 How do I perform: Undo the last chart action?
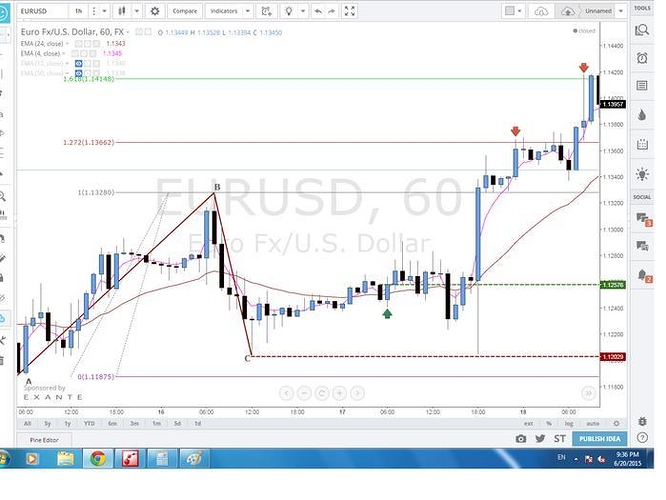[318, 11]
